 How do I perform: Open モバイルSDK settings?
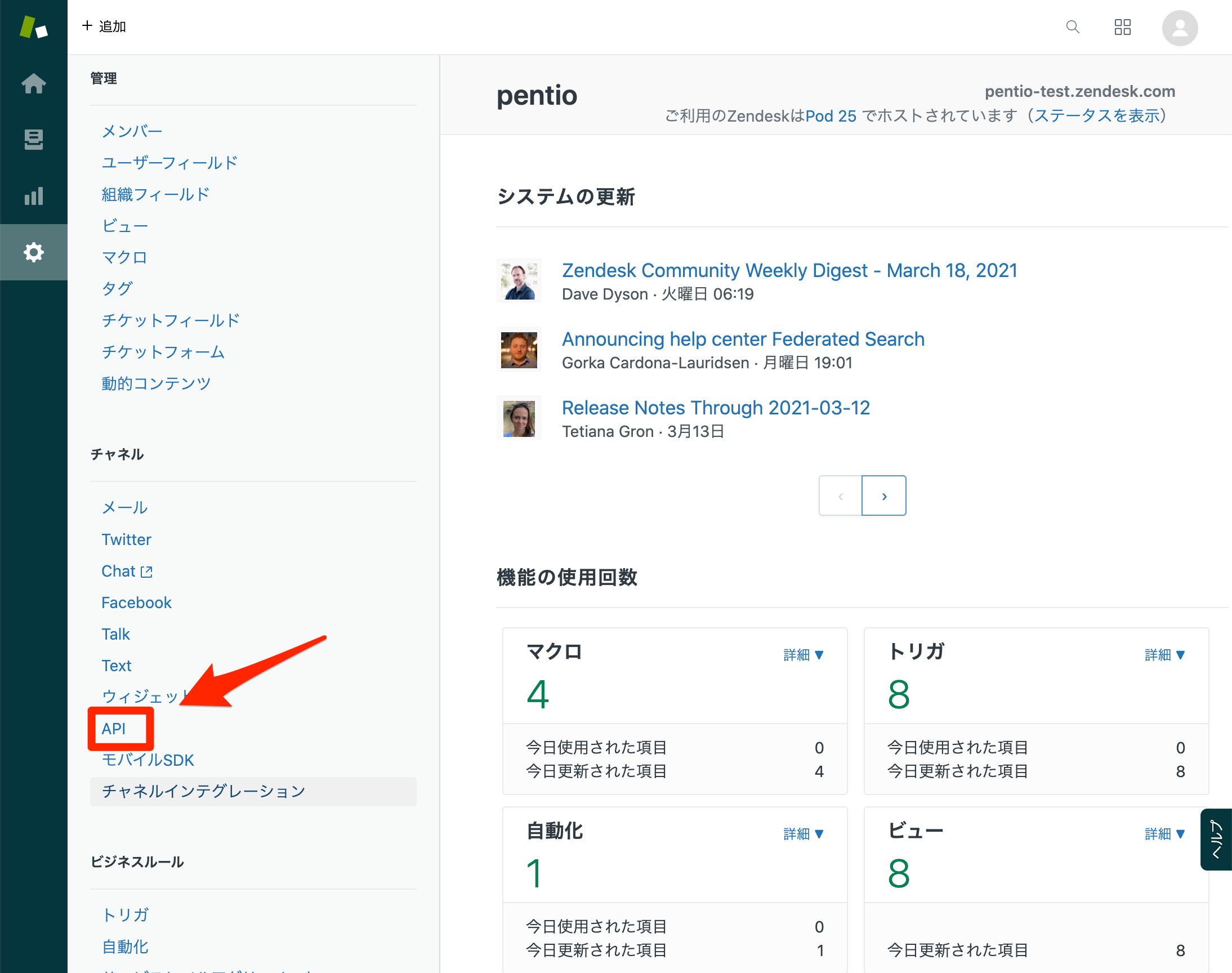click(148, 760)
